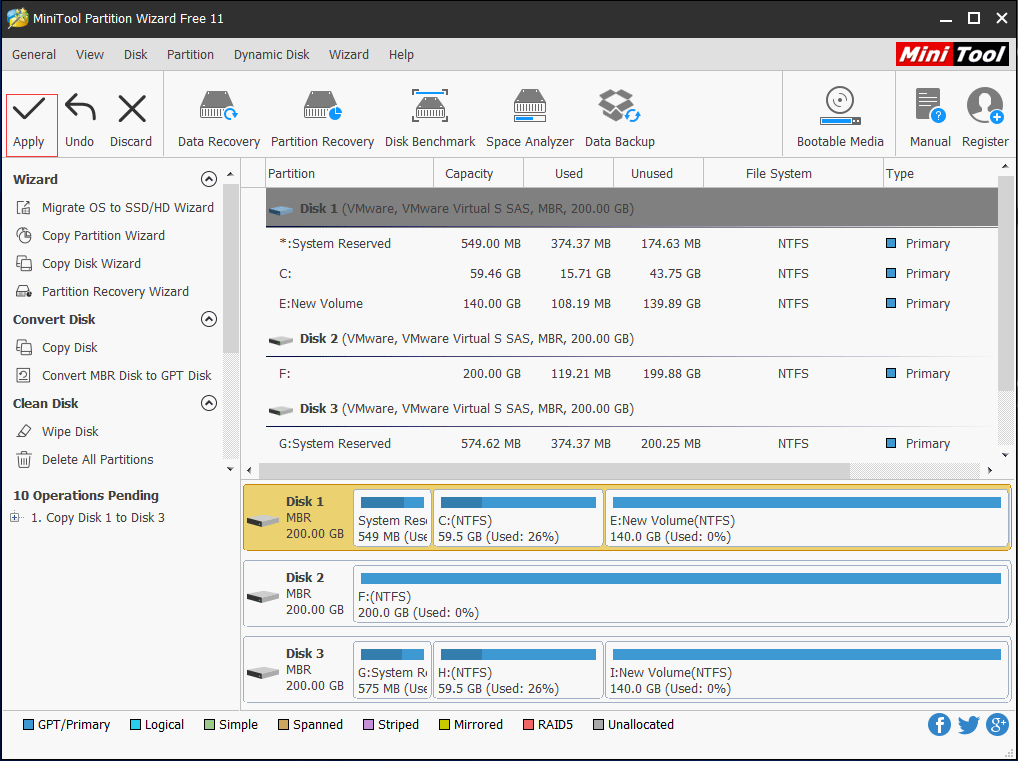Undo the last pending operation

click(80, 121)
